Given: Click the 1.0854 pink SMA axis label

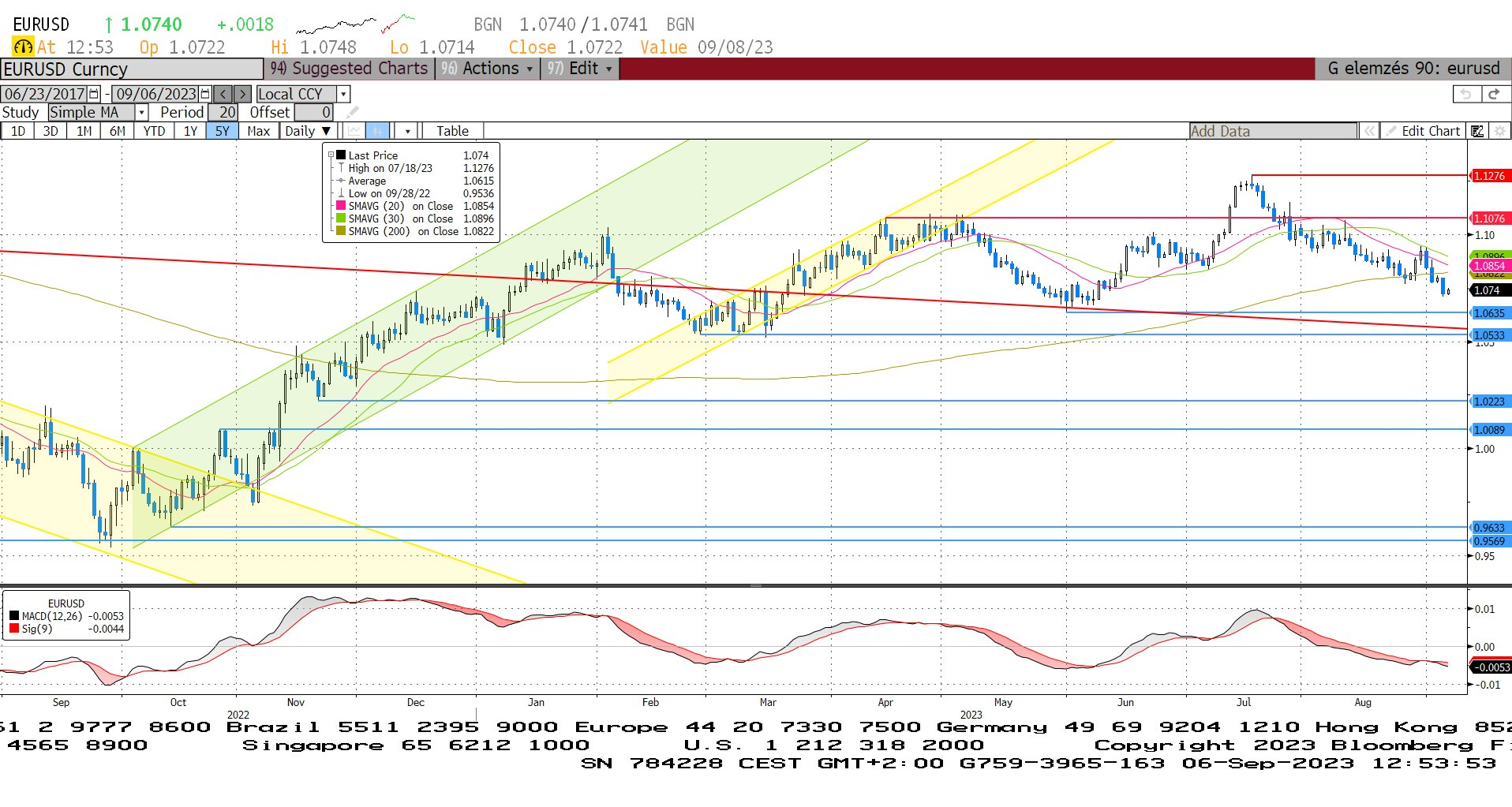Looking at the screenshot, I should point(1489,266).
